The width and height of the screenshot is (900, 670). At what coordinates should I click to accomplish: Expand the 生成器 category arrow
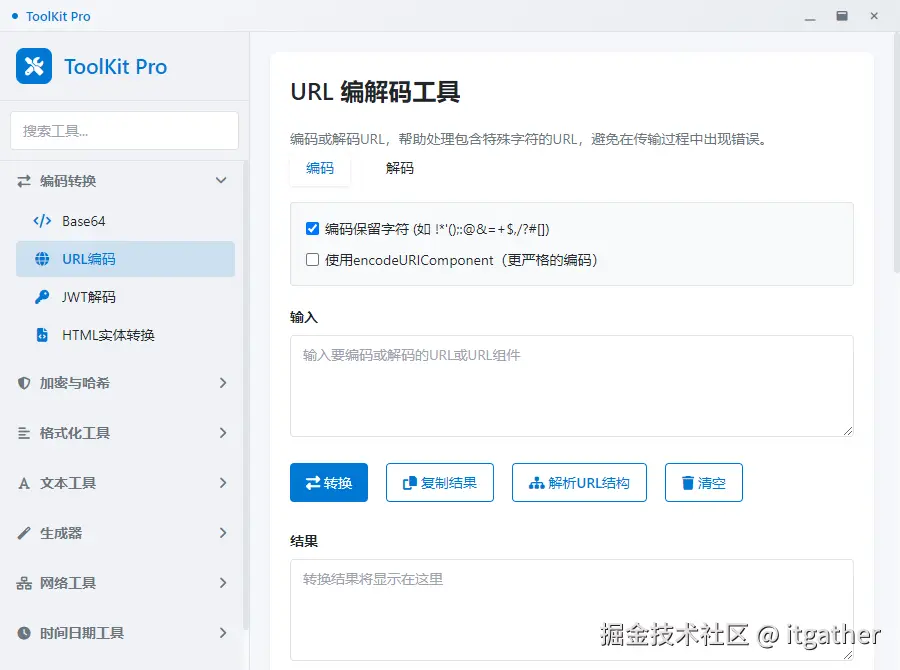(223, 533)
